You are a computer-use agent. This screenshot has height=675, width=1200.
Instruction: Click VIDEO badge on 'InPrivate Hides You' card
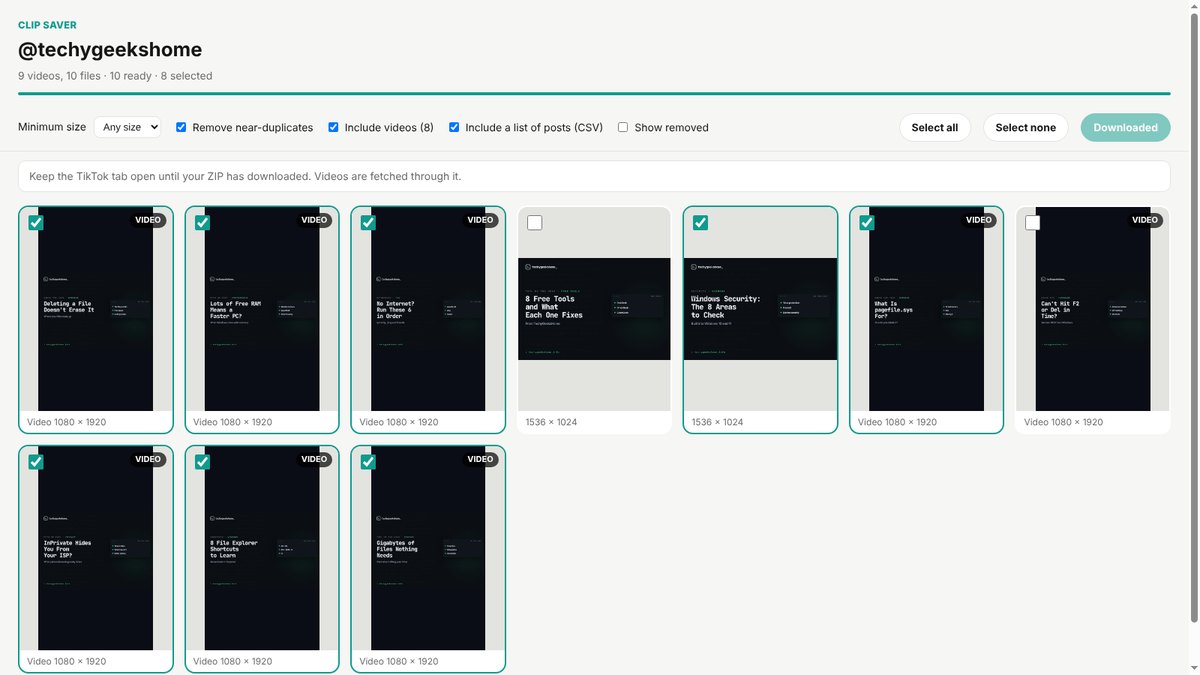point(148,459)
